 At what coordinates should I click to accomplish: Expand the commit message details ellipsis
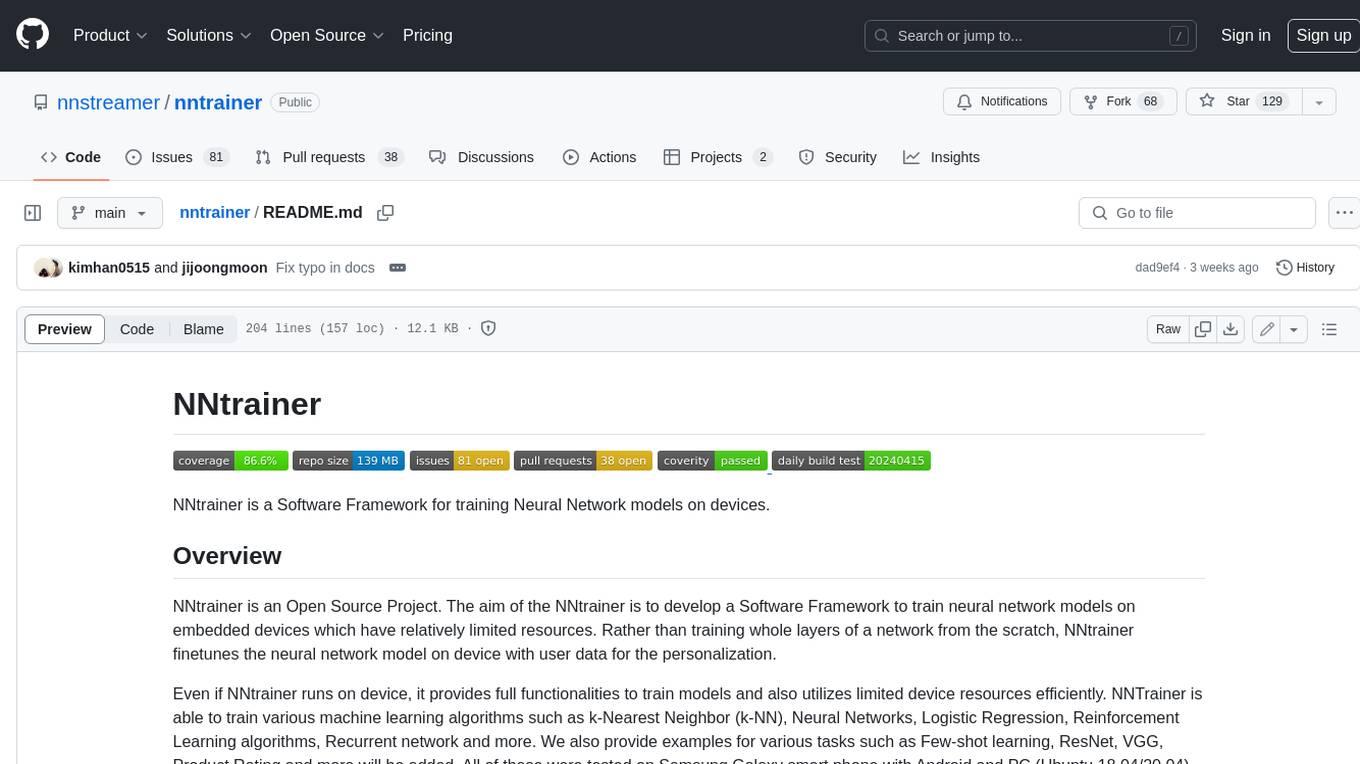click(397, 268)
